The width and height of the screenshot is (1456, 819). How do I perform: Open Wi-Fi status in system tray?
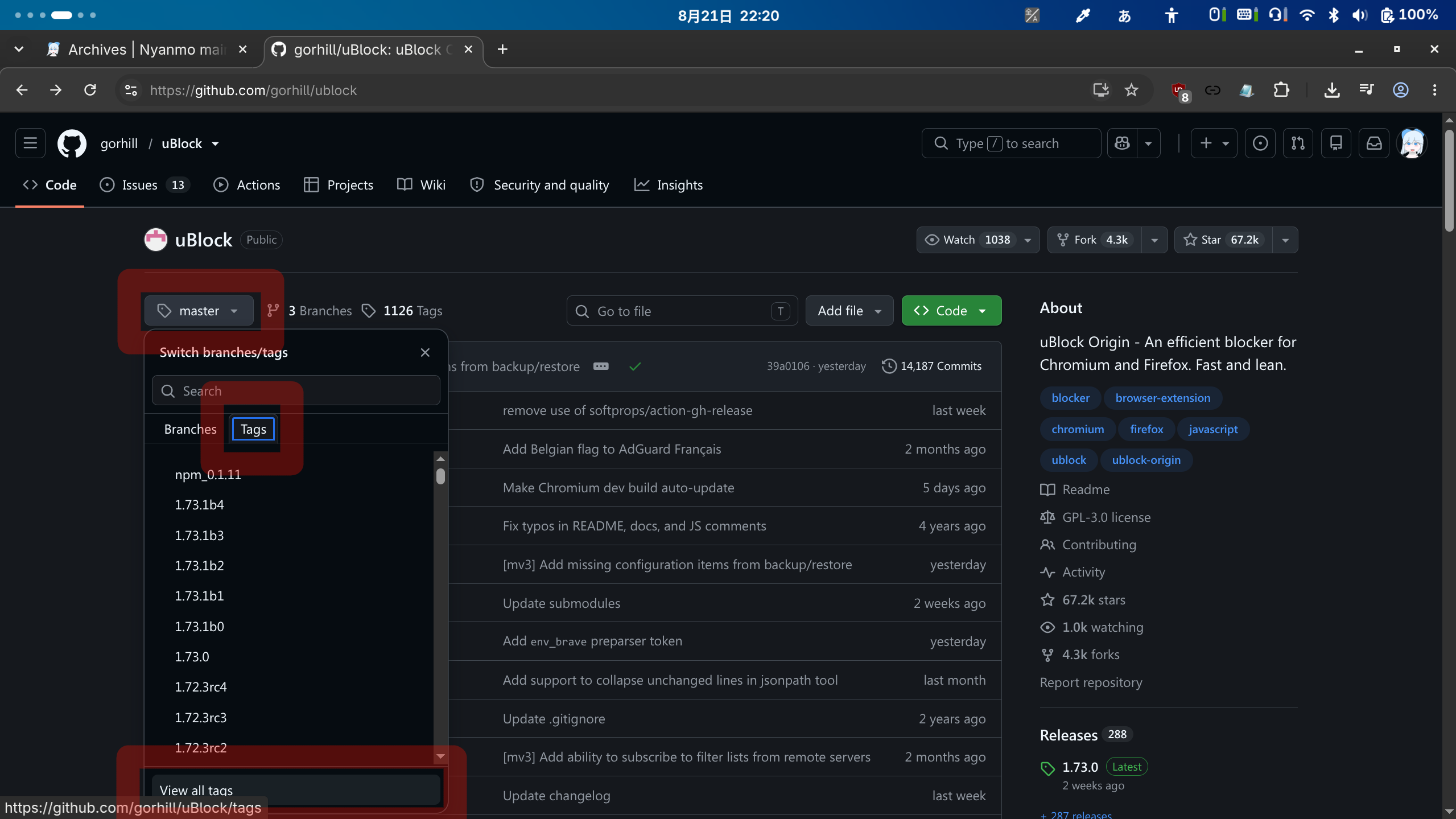pos(1307,15)
